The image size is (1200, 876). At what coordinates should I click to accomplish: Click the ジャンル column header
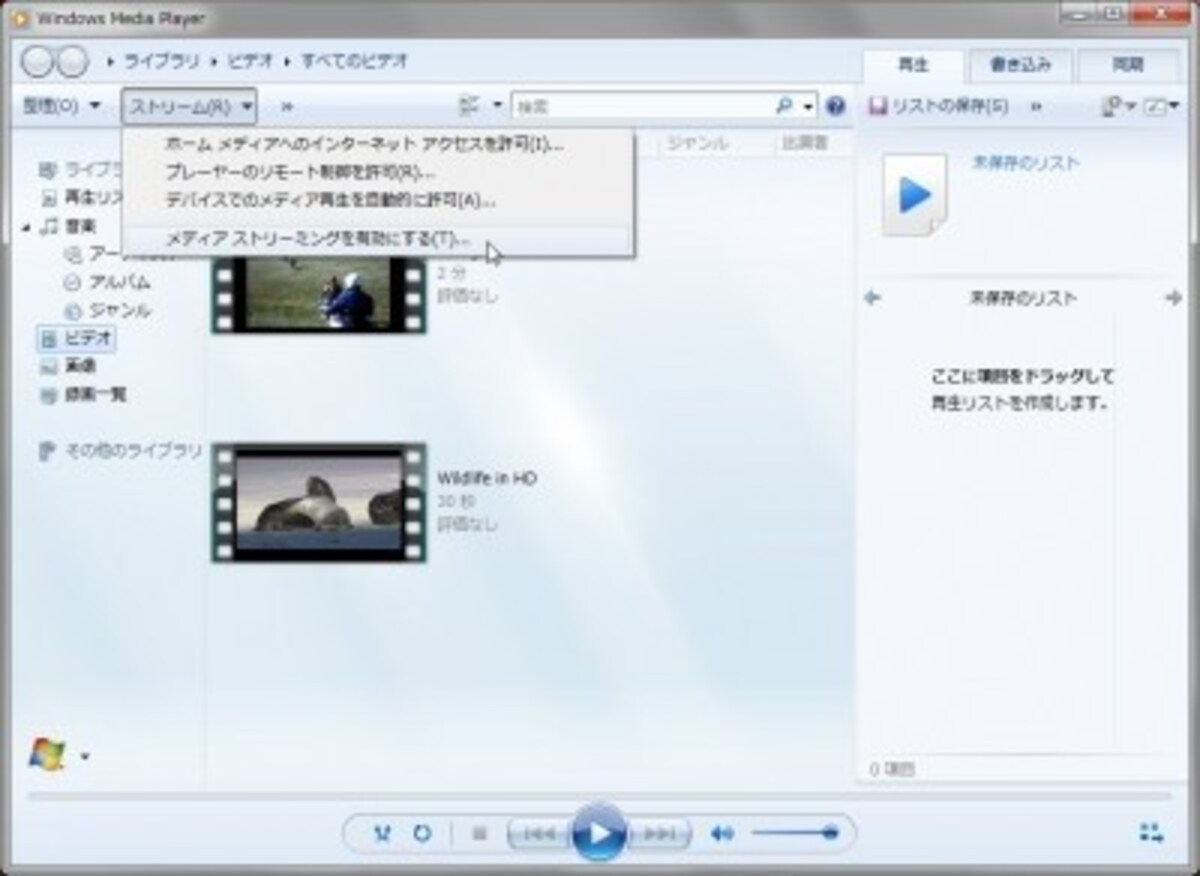point(698,144)
